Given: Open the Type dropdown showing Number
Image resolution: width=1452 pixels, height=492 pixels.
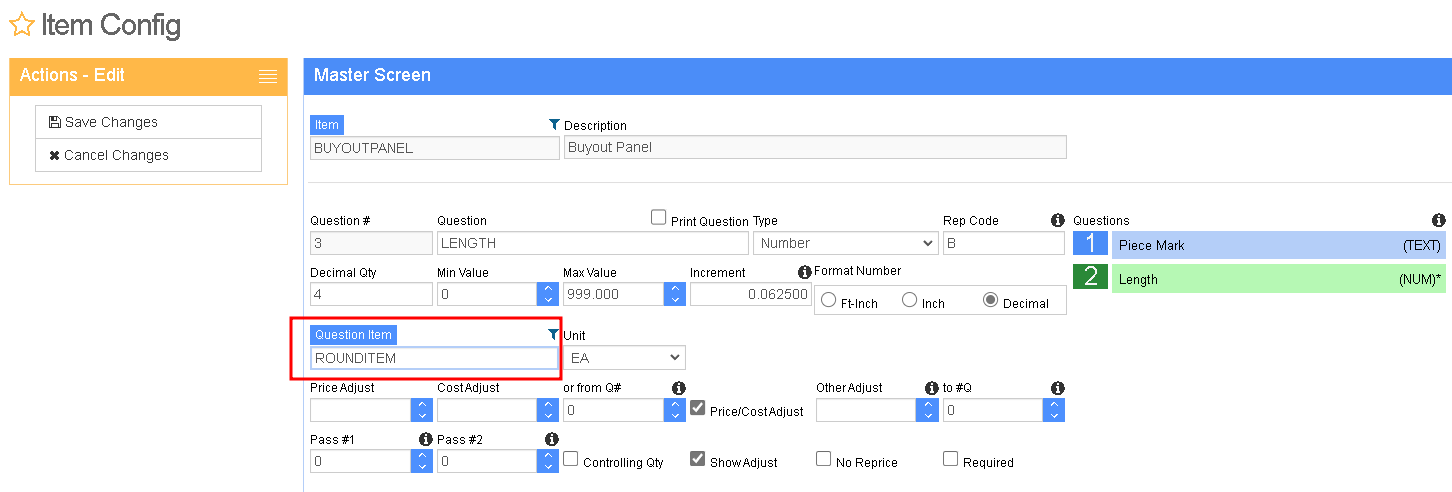Looking at the screenshot, I should click(846, 243).
